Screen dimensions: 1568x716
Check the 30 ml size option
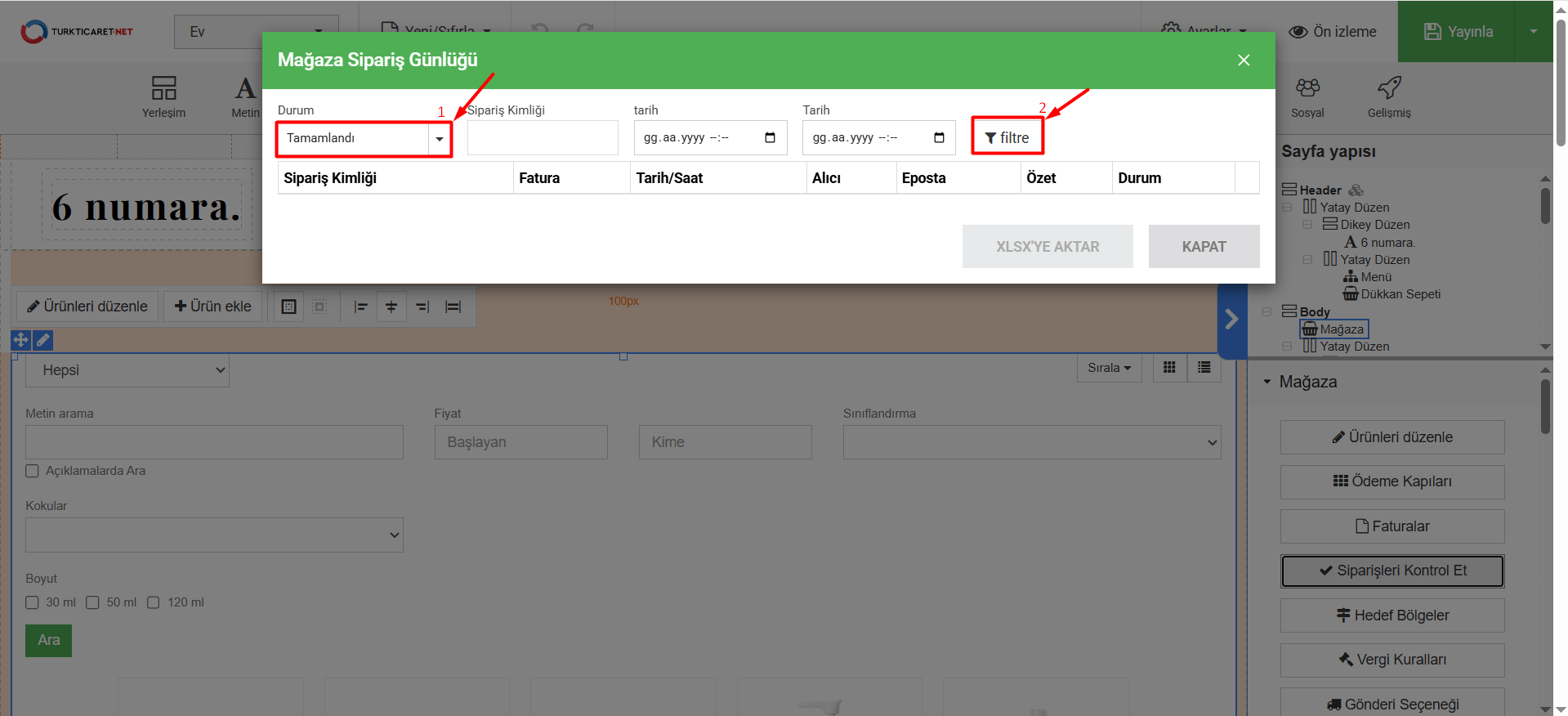pyautogui.click(x=33, y=602)
